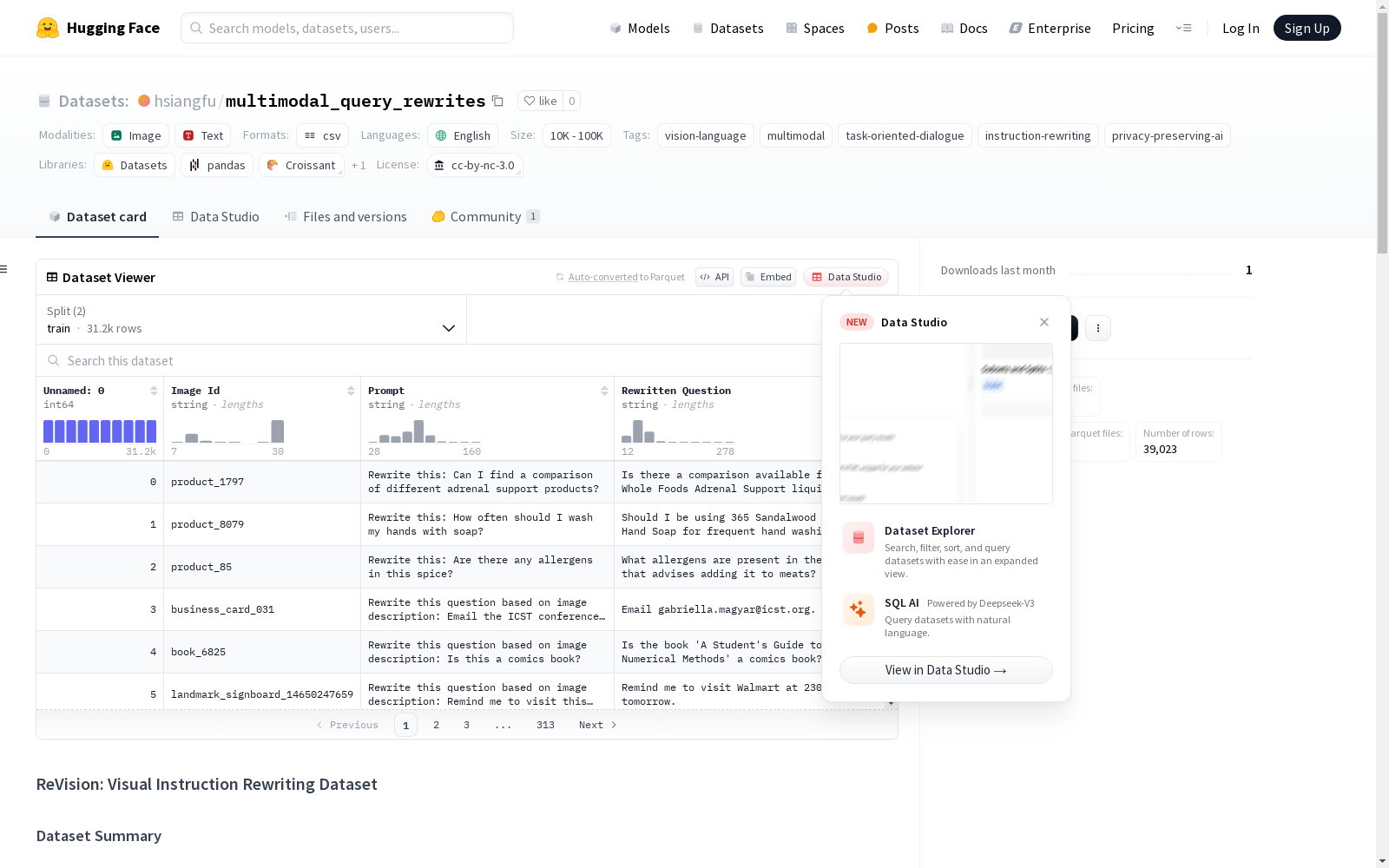The height and width of the screenshot is (868, 1389).
Task: Click Log In
Action: click(1241, 28)
